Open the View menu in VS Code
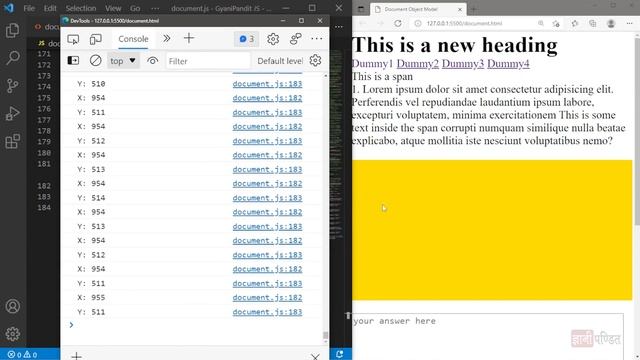Image resolution: width=640 pixels, height=360 pixels. [113, 8]
